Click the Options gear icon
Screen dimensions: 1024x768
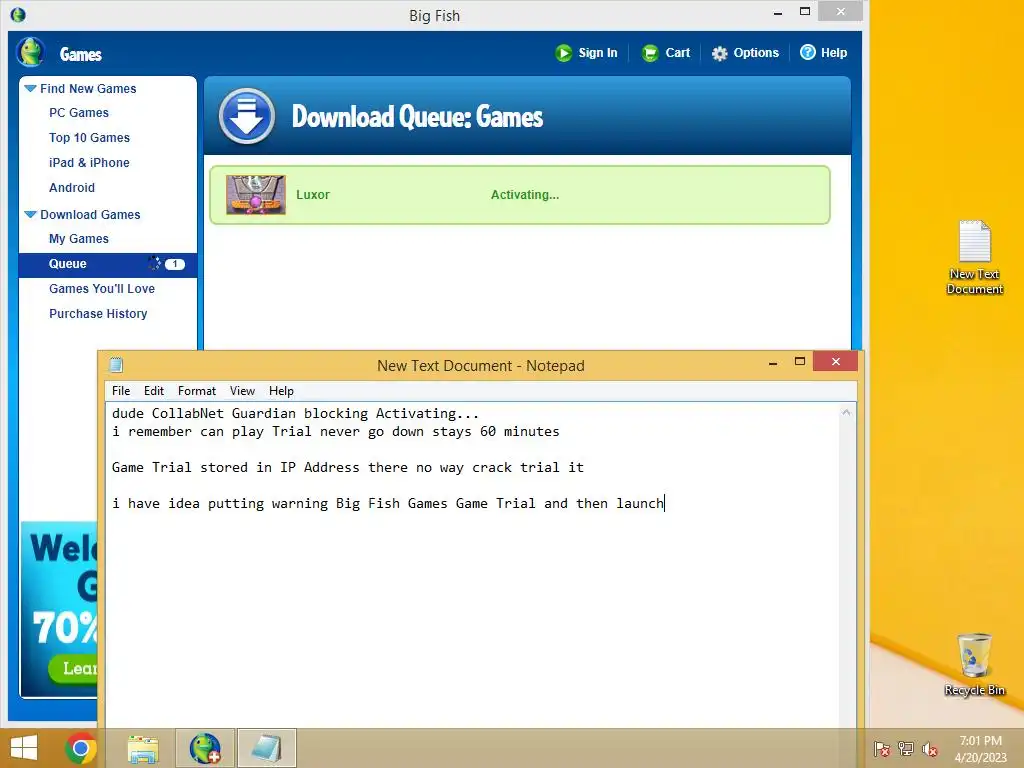(x=719, y=53)
